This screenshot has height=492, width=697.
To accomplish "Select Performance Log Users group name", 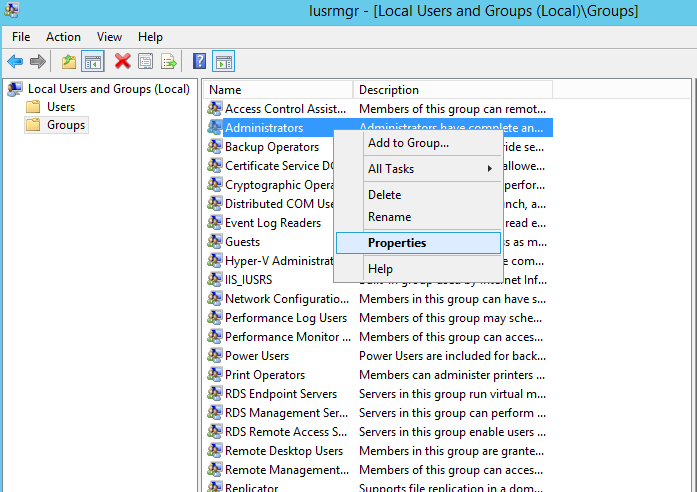I will point(286,318).
